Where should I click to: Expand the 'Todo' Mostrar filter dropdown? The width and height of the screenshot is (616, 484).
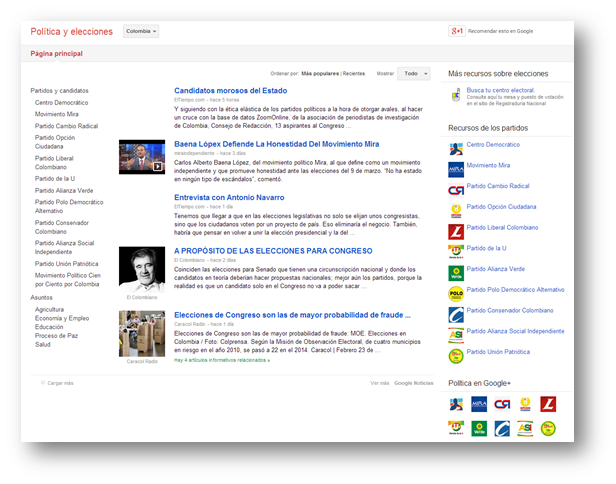[x=411, y=74]
